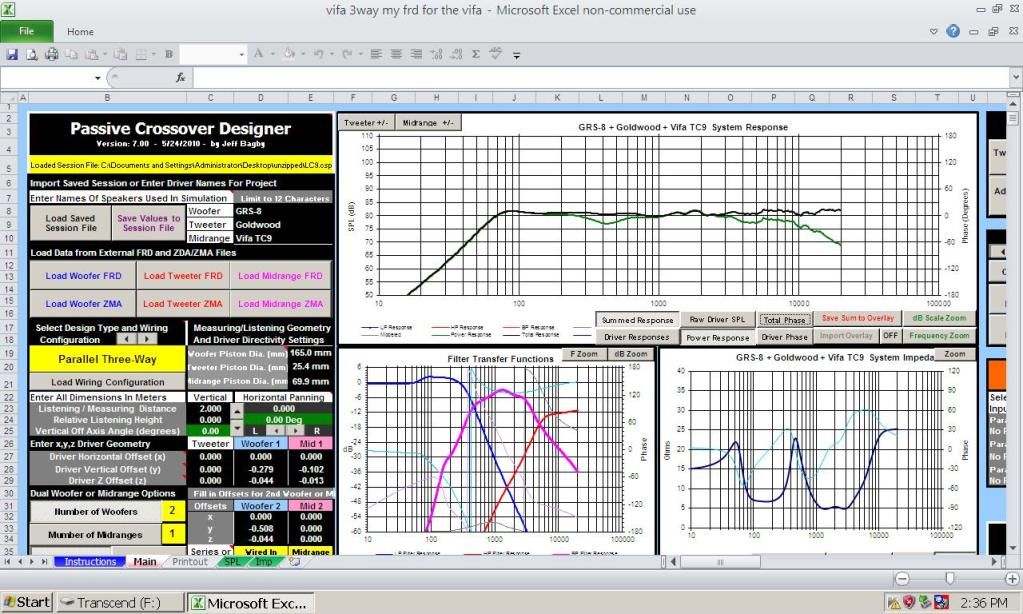The width and height of the screenshot is (1023, 614).
Task: Click the Fill Color paint bucket icon
Action: point(288,54)
